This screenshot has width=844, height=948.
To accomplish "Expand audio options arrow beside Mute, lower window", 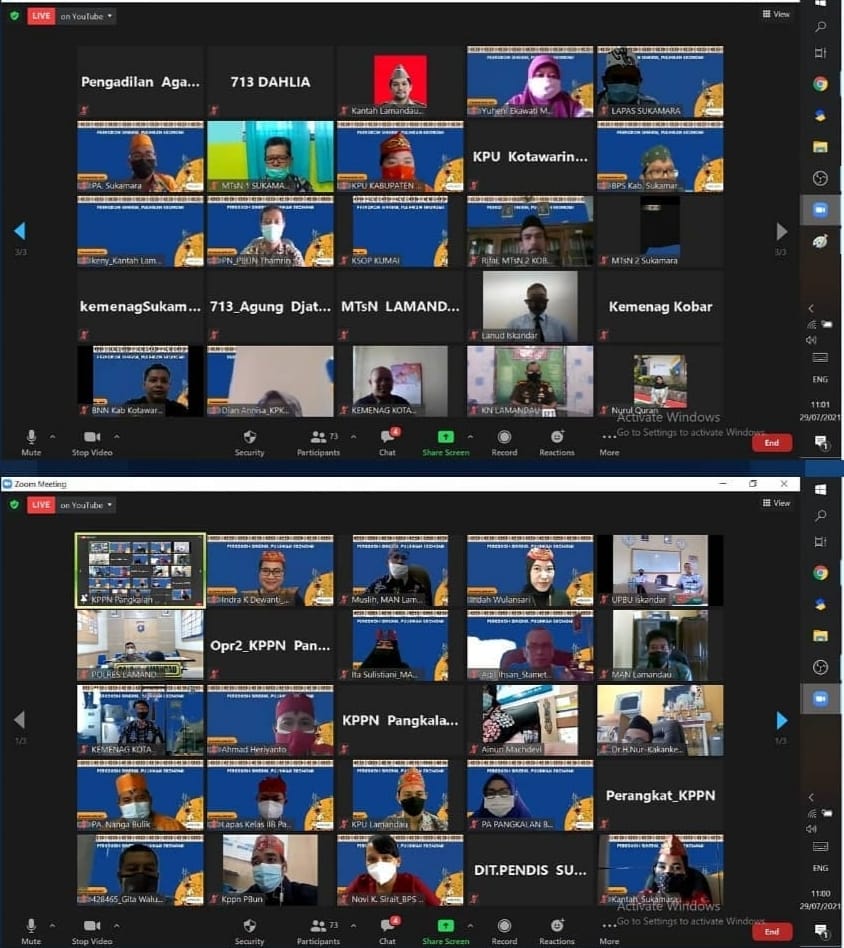I will (x=53, y=925).
